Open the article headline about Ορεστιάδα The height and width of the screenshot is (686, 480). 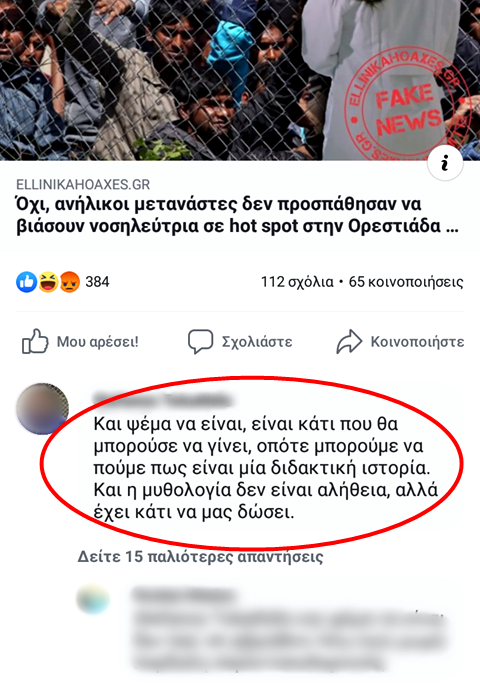pyautogui.click(x=237, y=216)
